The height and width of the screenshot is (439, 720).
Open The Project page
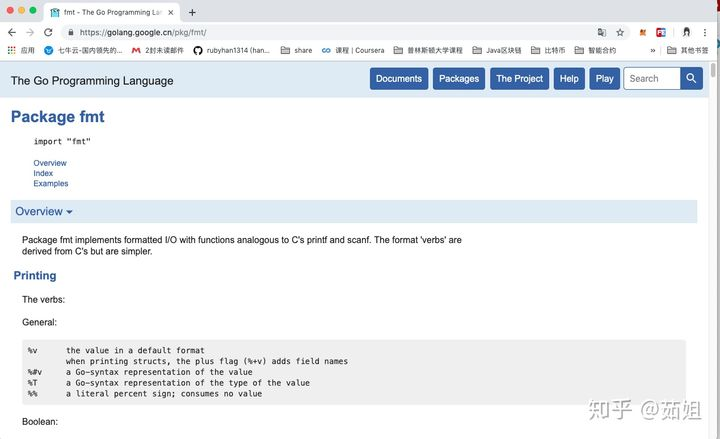pyautogui.click(x=519, y=79)
